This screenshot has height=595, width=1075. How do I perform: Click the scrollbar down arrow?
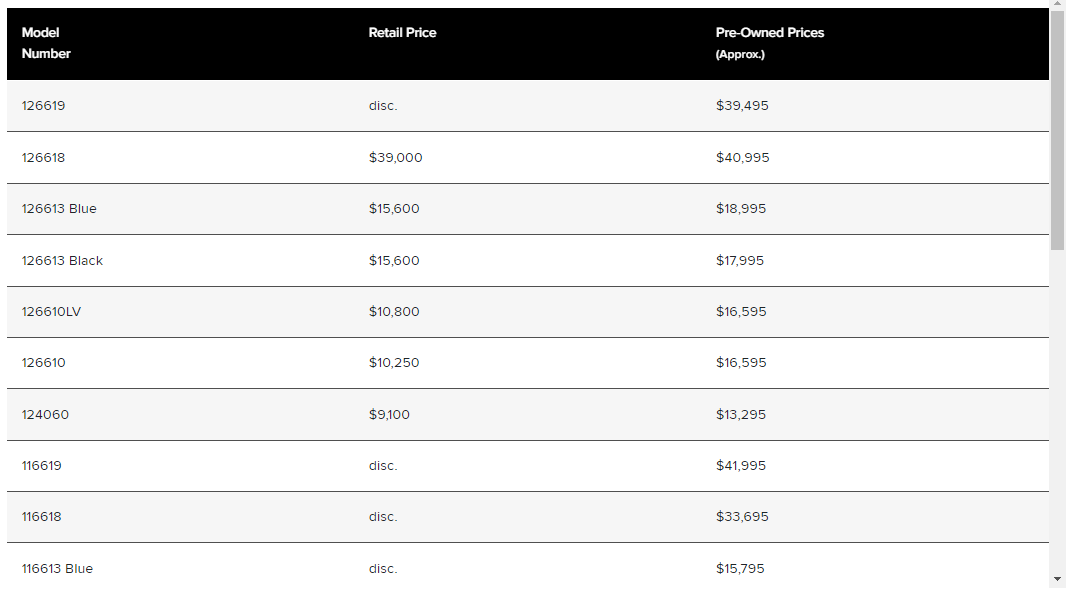[x=1058, y=579]
